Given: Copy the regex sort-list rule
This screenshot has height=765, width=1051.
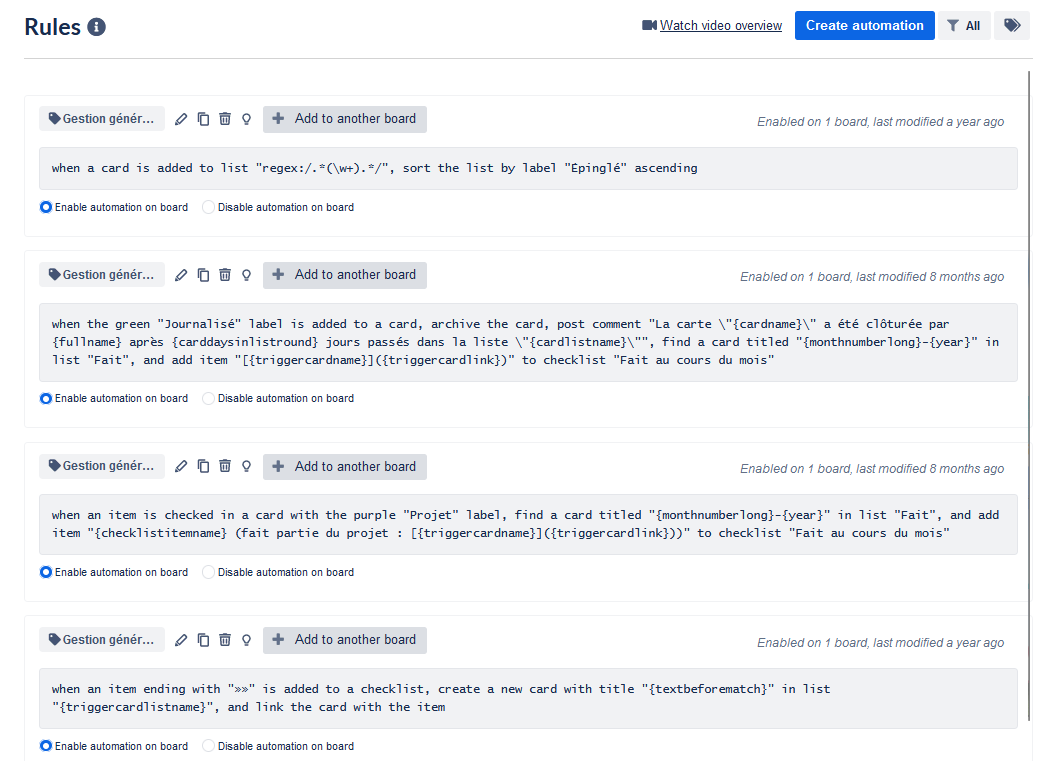Looking at the screenshot, I should 203,119.
